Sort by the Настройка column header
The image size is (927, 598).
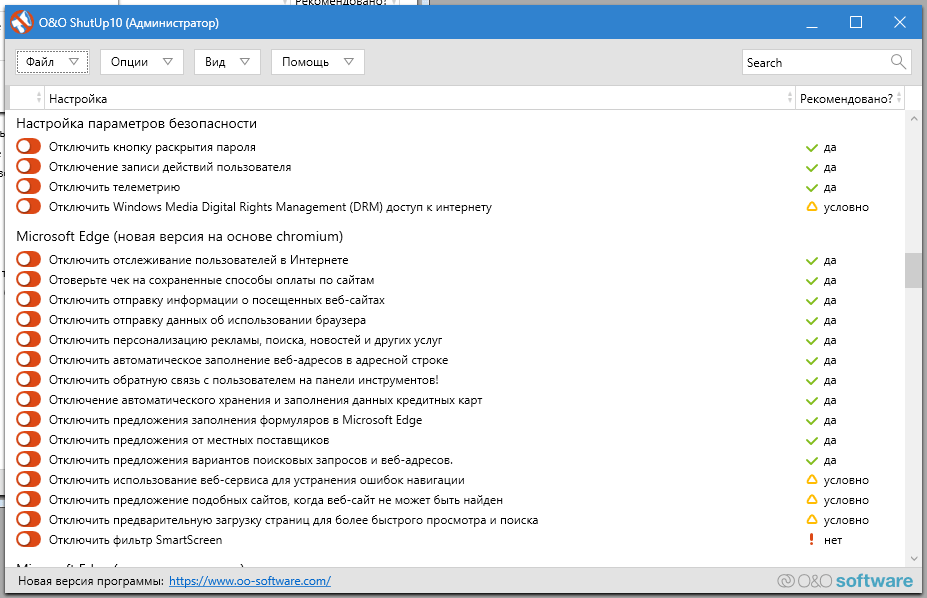click(419, 99)
